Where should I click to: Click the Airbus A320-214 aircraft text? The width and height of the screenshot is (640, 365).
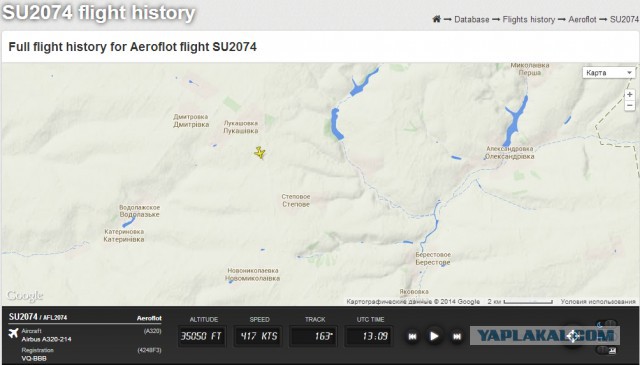(47, 339)
